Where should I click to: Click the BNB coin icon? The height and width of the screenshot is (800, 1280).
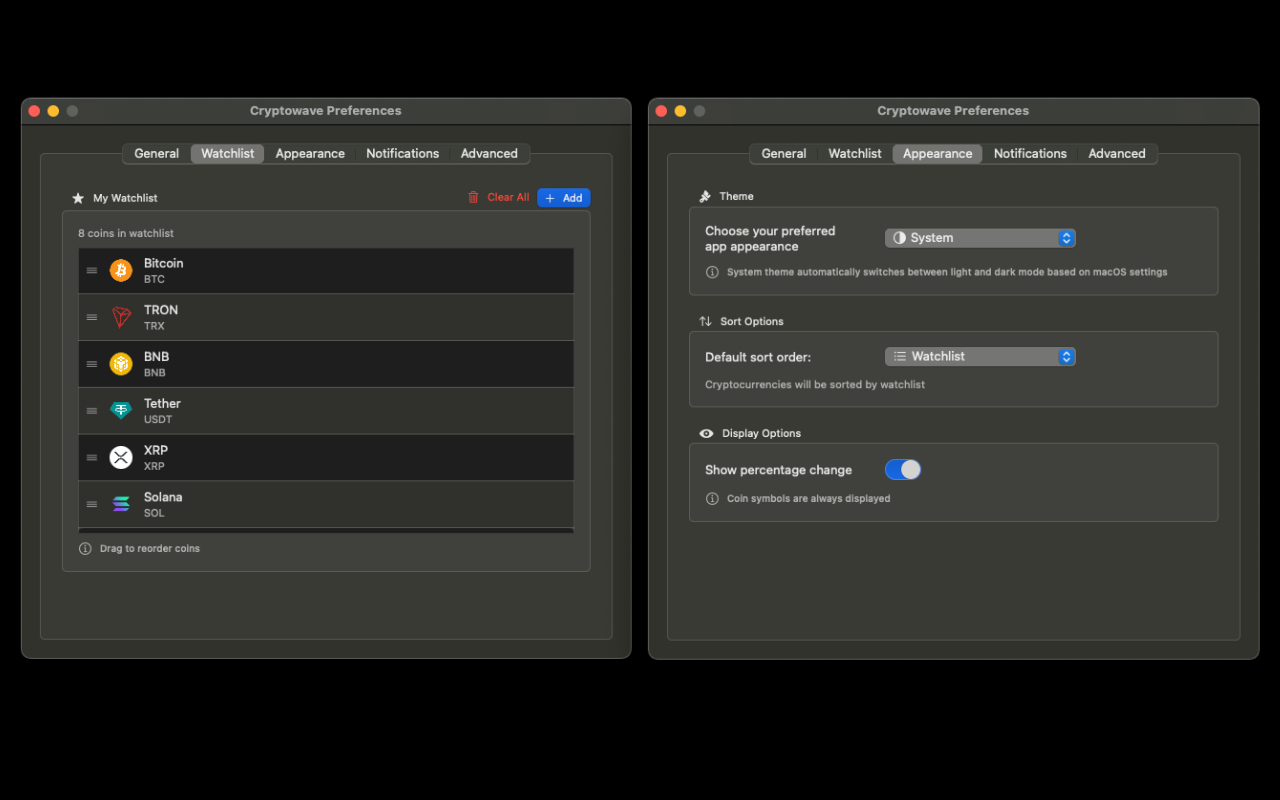(121, 363)
